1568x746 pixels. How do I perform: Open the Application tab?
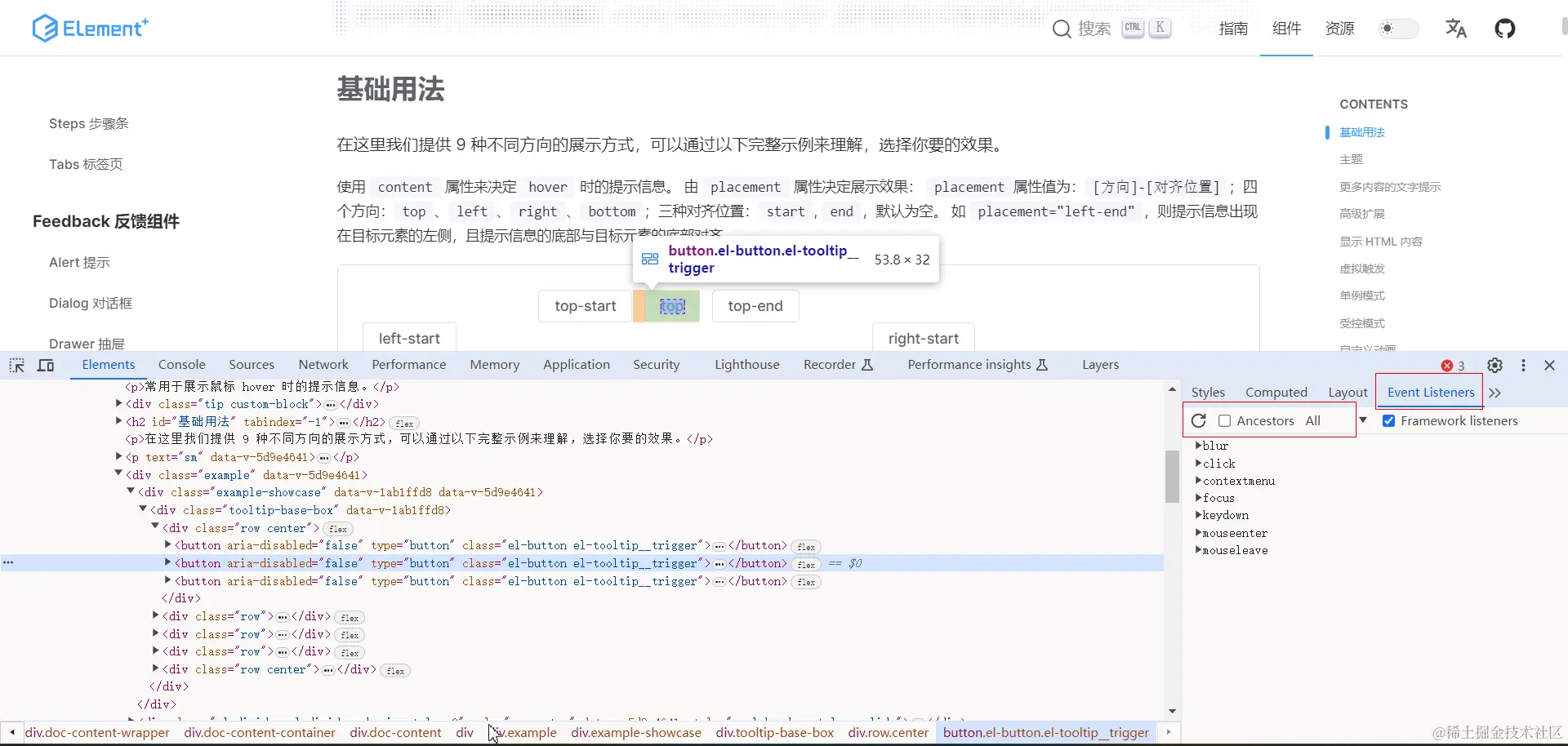coord(577,365)
